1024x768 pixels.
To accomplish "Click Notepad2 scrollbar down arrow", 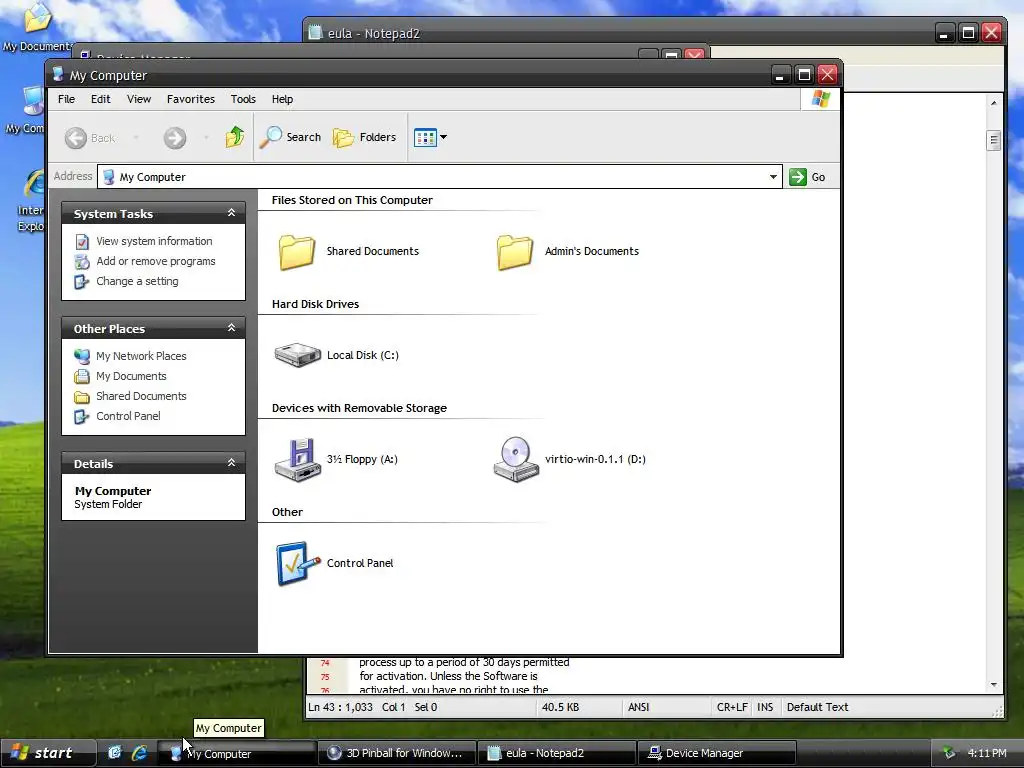I will point(993,684).
